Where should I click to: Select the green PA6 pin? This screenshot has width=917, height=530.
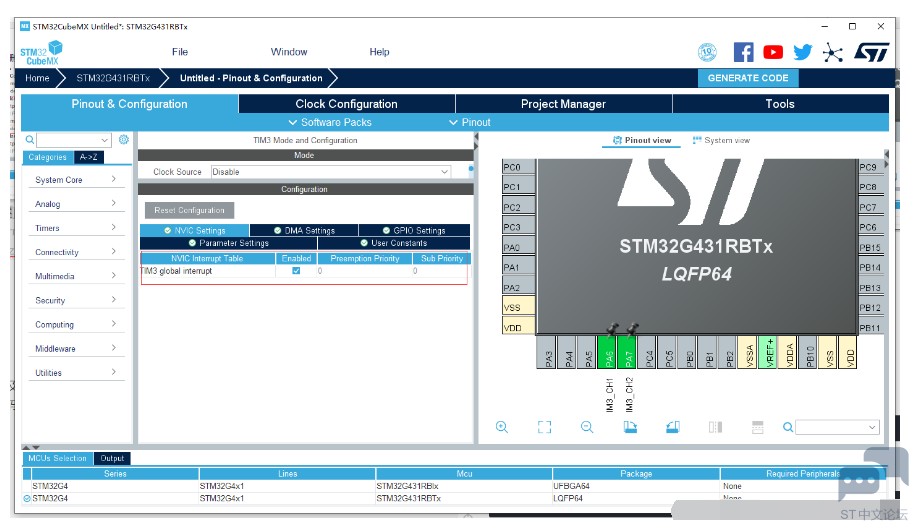pyautogui.click(x=608, y=352)
